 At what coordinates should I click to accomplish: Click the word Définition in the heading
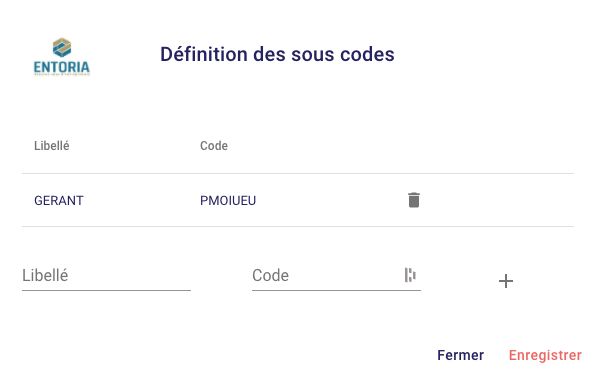click(x=204, y=54)
